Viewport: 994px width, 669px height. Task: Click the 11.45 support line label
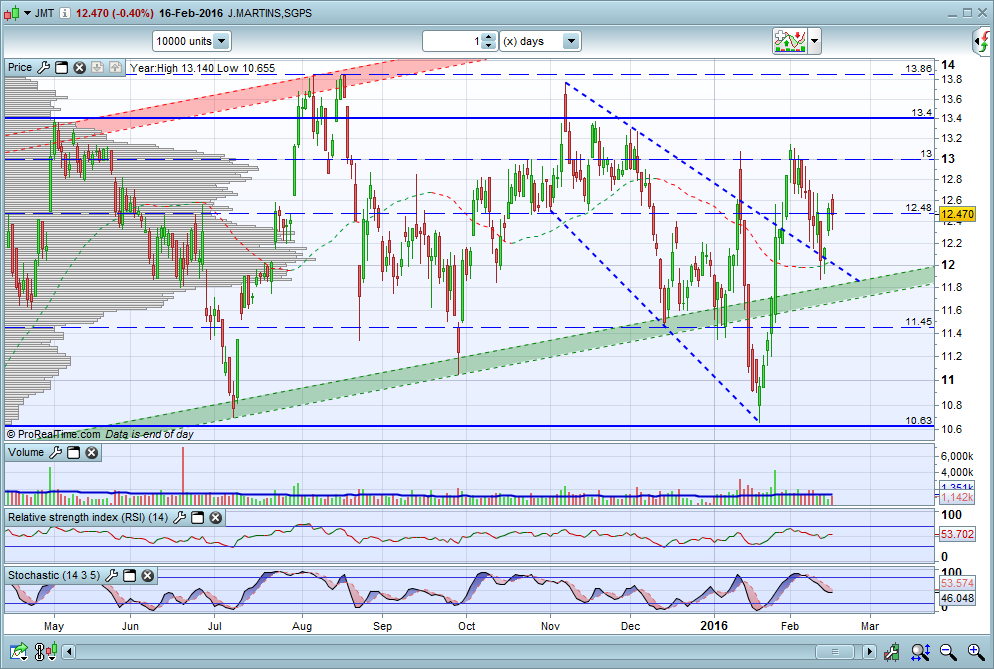pyautogui.click(x=919, y=322)
